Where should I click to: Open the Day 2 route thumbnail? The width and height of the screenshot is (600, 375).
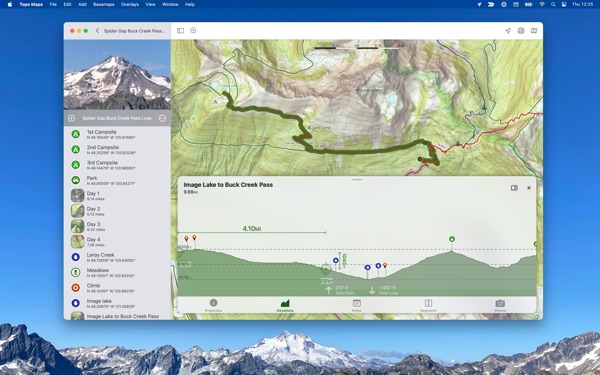(x=78, y=211)
